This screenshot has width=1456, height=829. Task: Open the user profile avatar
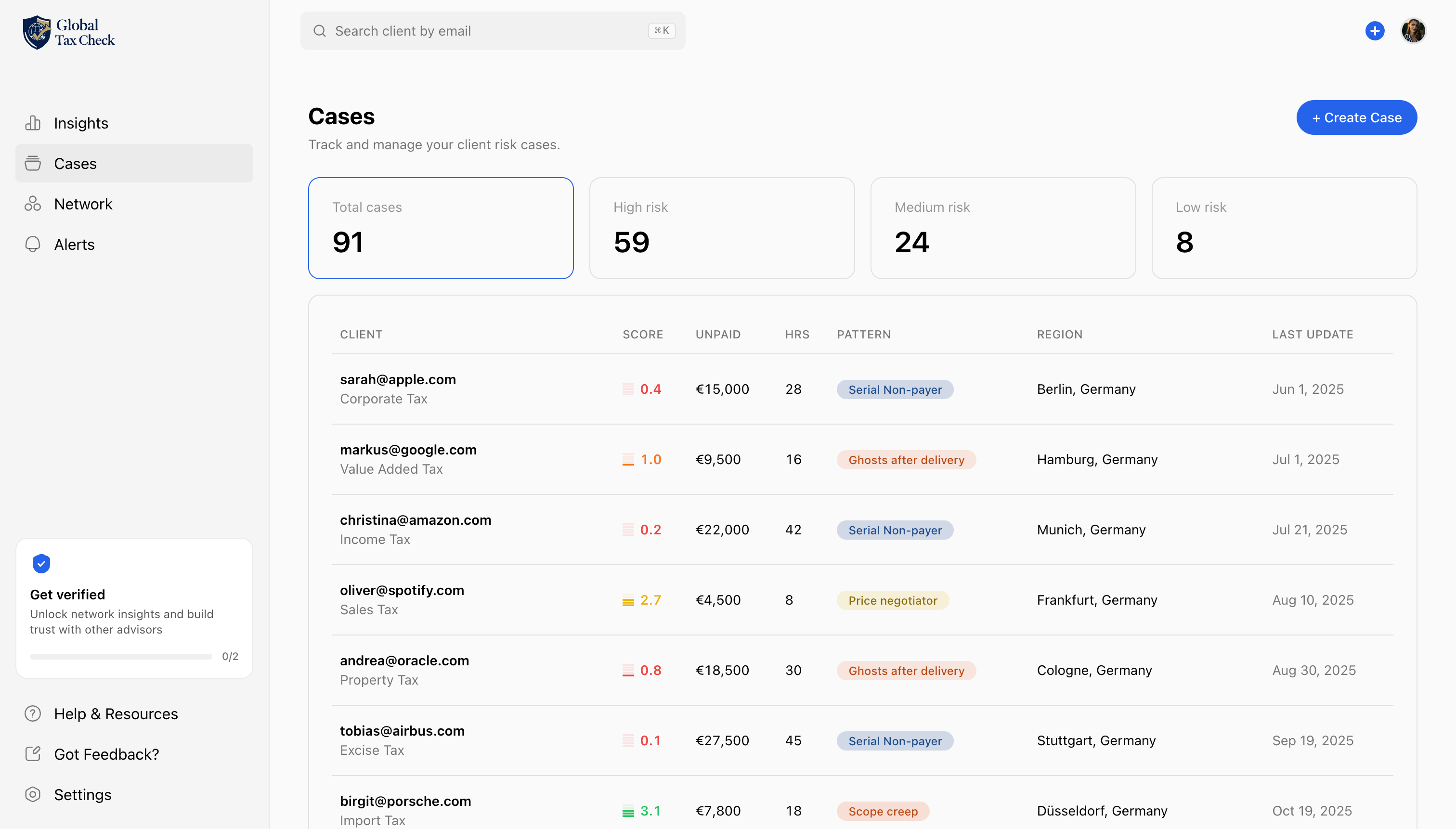pyautogui.click(x=1413, y=31)
